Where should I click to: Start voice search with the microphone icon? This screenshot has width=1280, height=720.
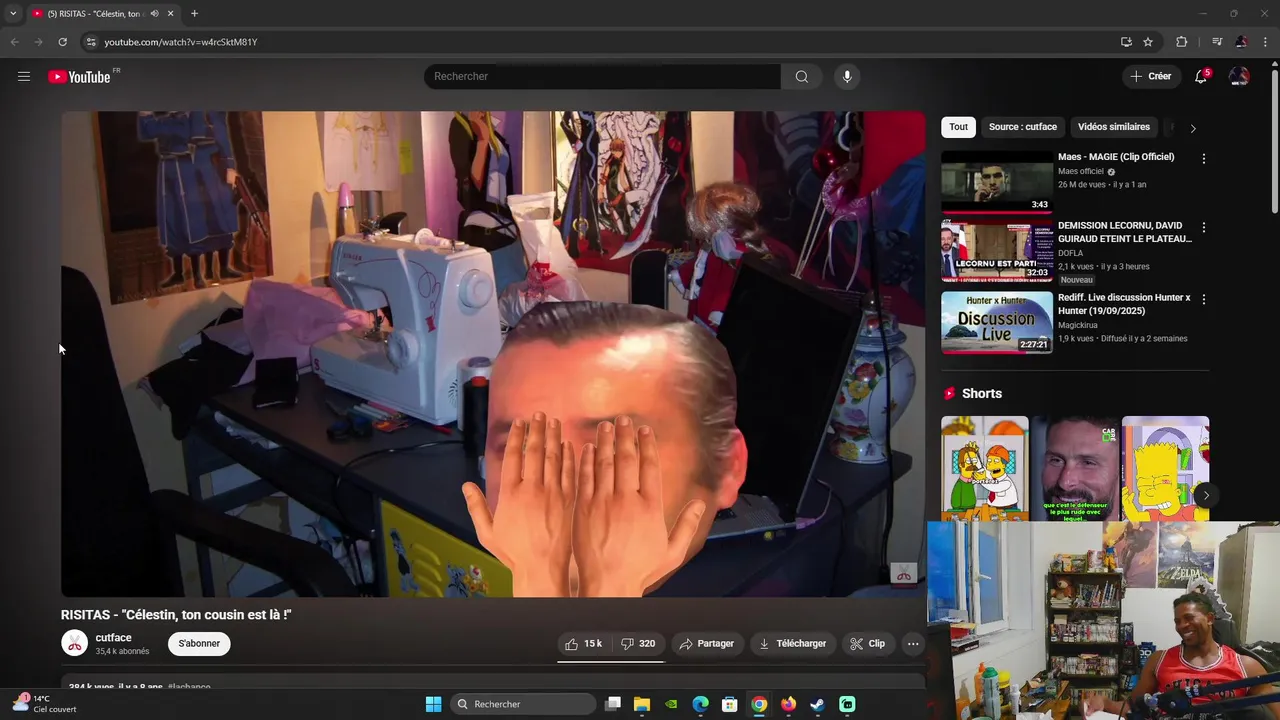(x=847, y=76)
